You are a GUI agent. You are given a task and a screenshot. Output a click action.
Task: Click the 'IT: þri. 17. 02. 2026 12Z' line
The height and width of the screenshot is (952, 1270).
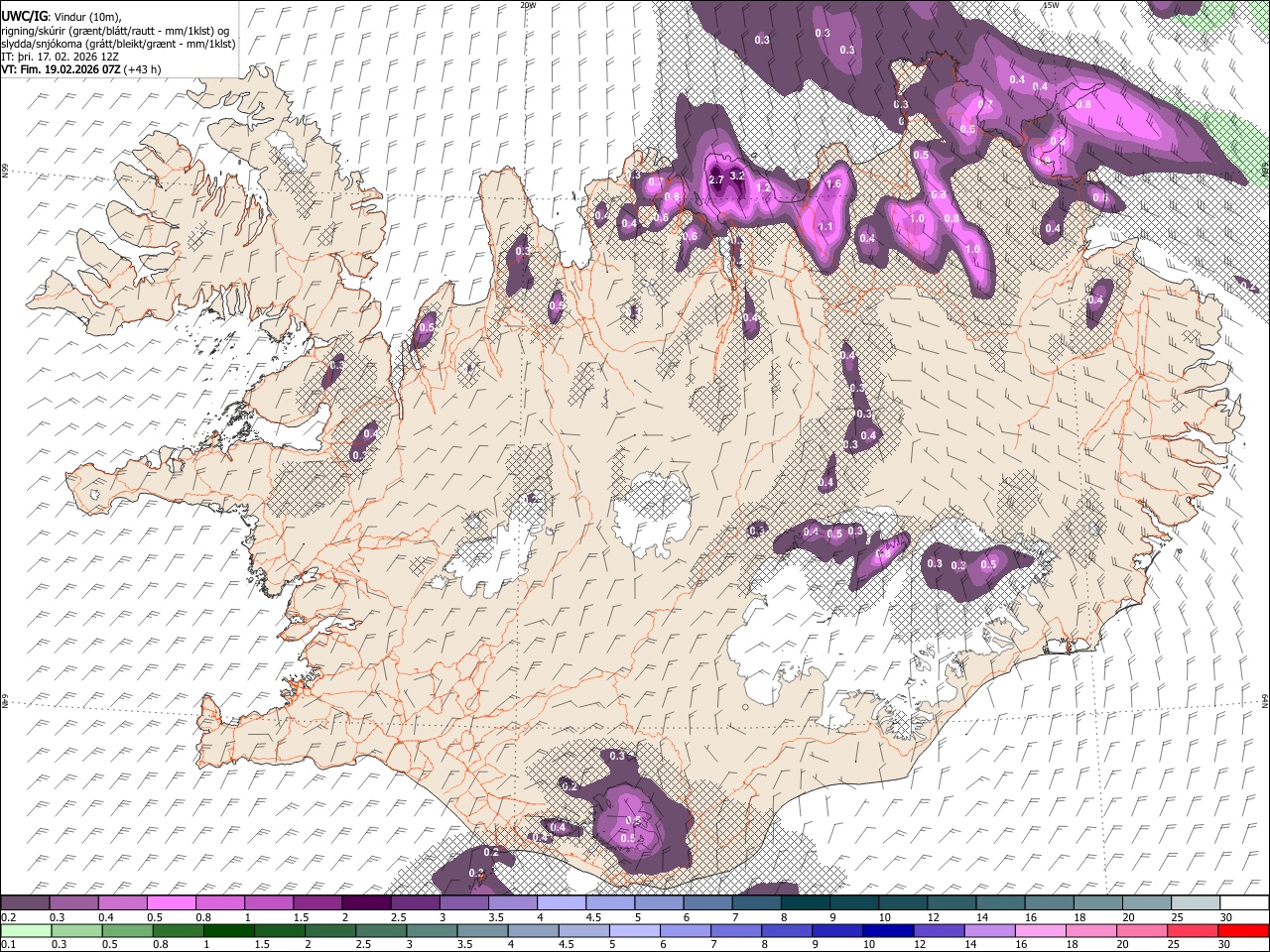tap(60, 57)
